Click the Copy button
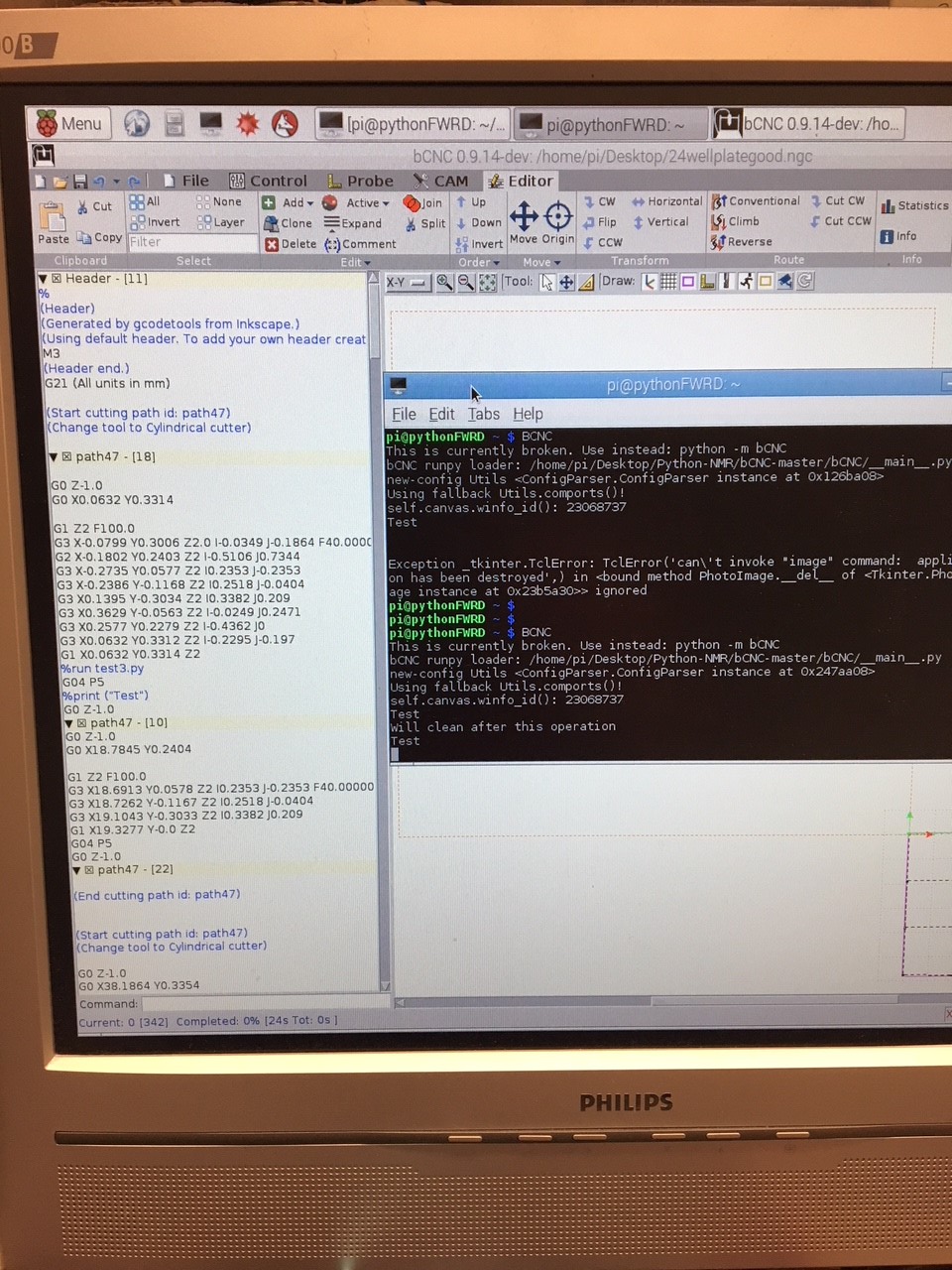Viewport: 952px width, 1270px height. 99,237
